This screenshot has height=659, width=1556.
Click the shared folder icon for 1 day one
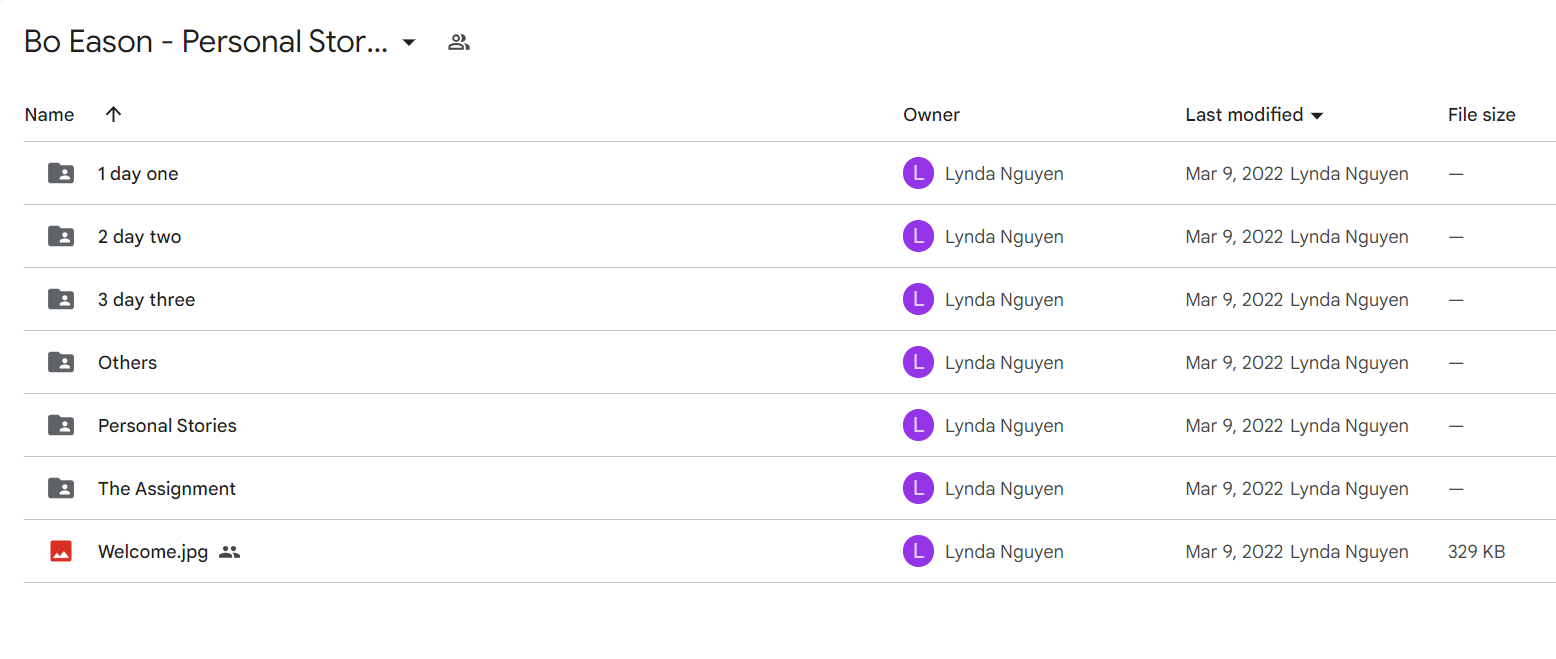61,173
